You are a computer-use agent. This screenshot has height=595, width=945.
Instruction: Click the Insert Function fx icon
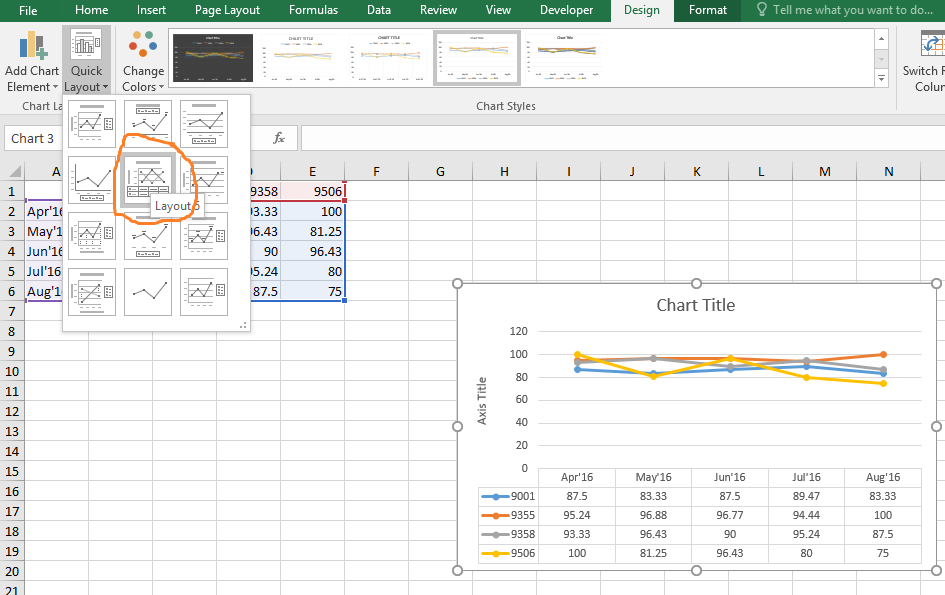pyautogui.click(x=278, y=139)
